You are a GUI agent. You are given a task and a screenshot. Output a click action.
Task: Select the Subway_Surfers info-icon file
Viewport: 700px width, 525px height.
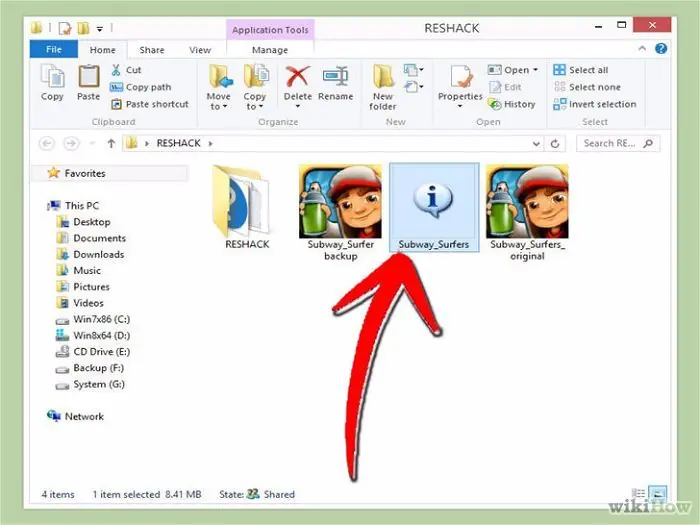[434, 207]
